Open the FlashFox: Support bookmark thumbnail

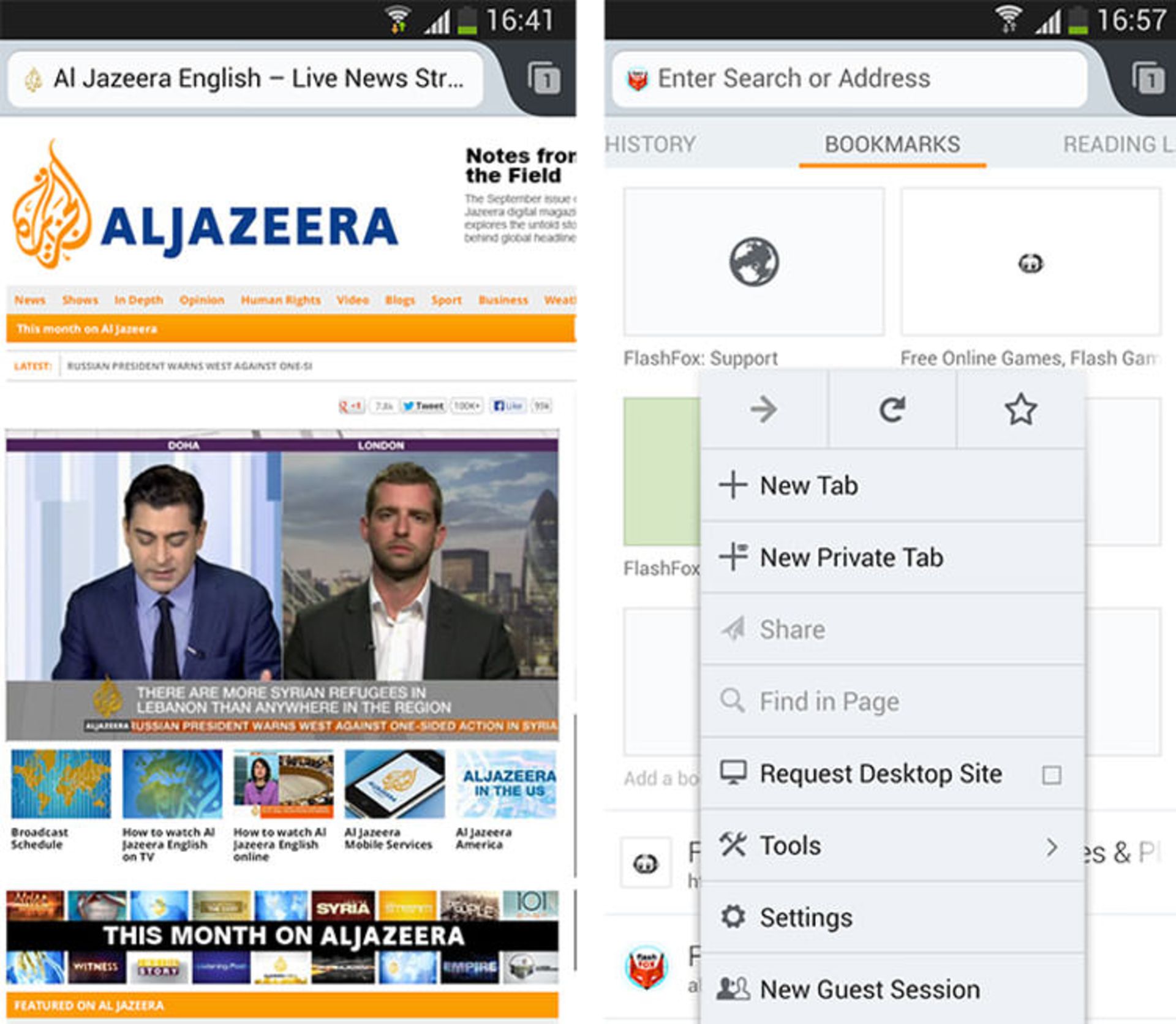click(x=753, y=262)
